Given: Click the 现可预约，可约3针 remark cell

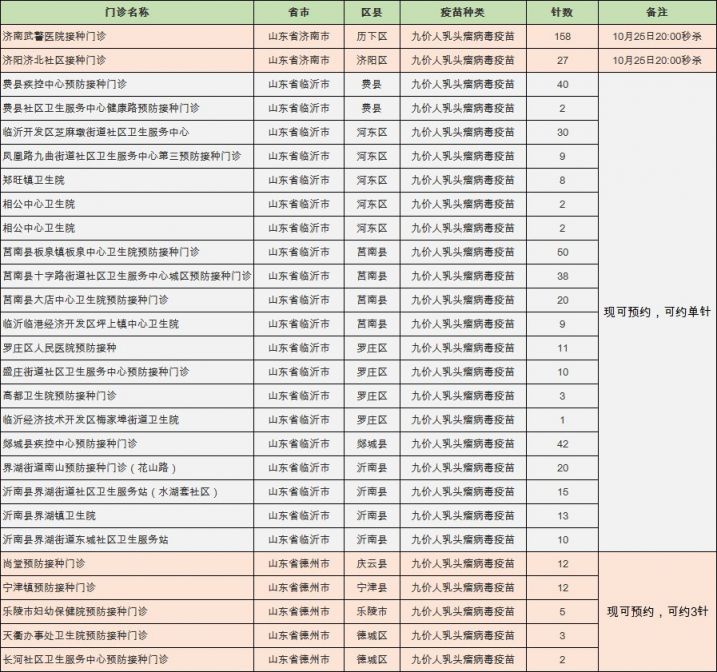Looking at the screenshot, I should (657, 612).
